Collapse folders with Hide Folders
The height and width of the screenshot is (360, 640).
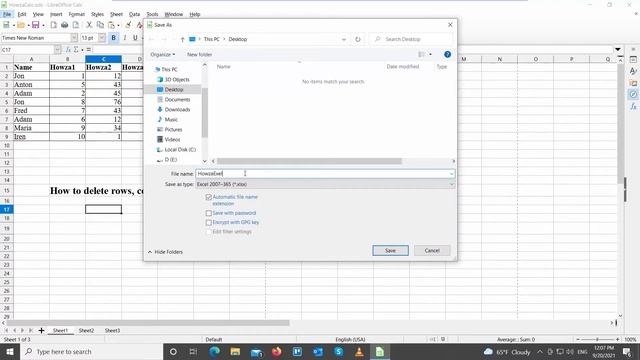pyautogui.click(x=165, y=252)
